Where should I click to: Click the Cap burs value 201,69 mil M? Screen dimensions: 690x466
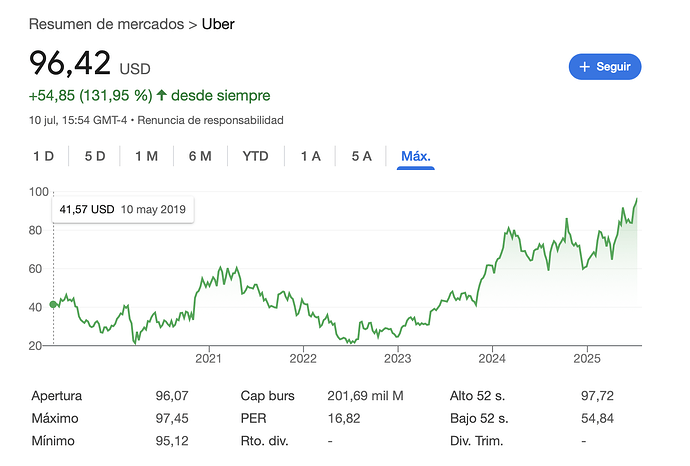coord(365,396)
